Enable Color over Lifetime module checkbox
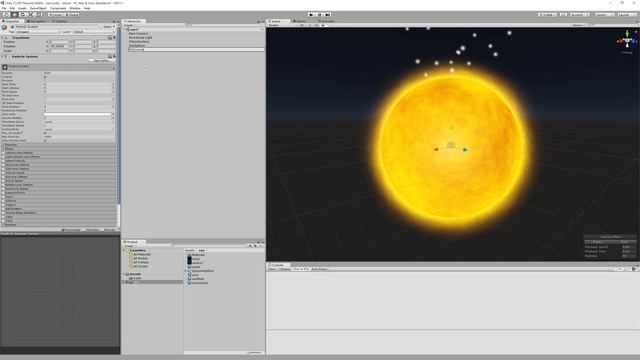The image size is (640, 360). (x=4, y=169)
